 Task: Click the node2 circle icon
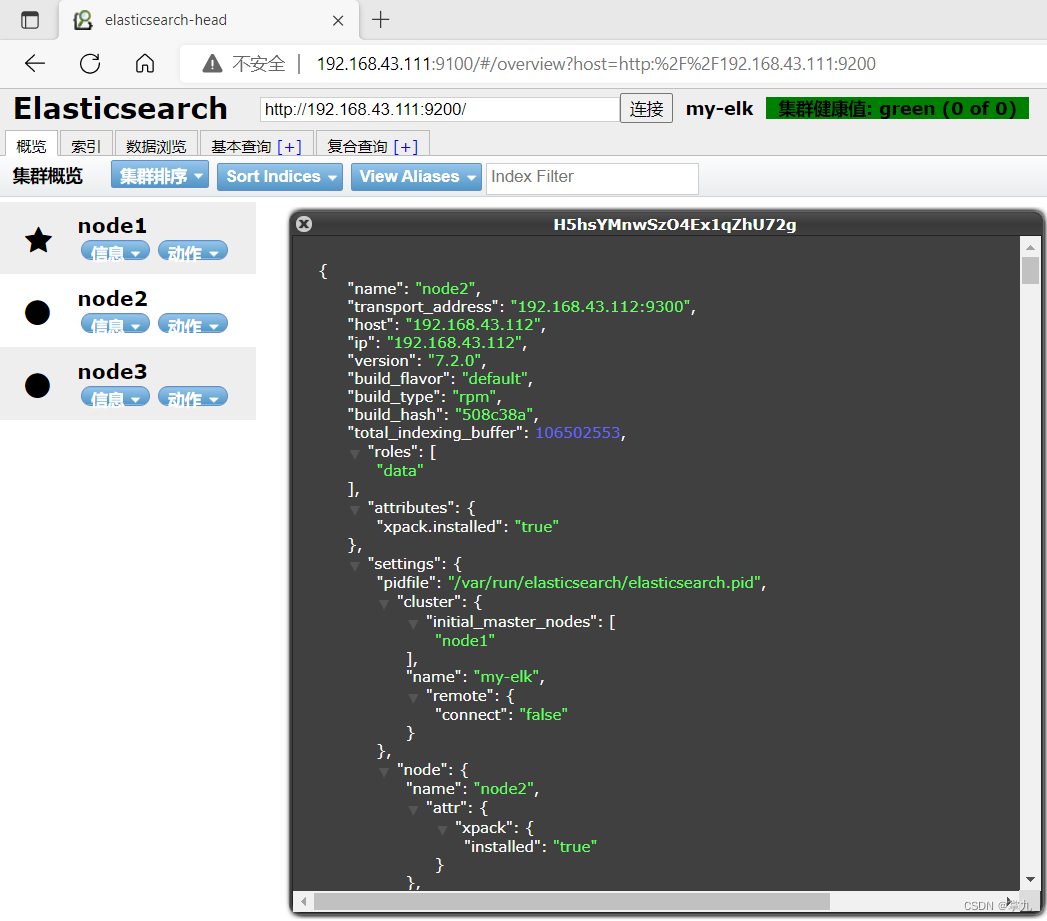(x=37, y=313)
